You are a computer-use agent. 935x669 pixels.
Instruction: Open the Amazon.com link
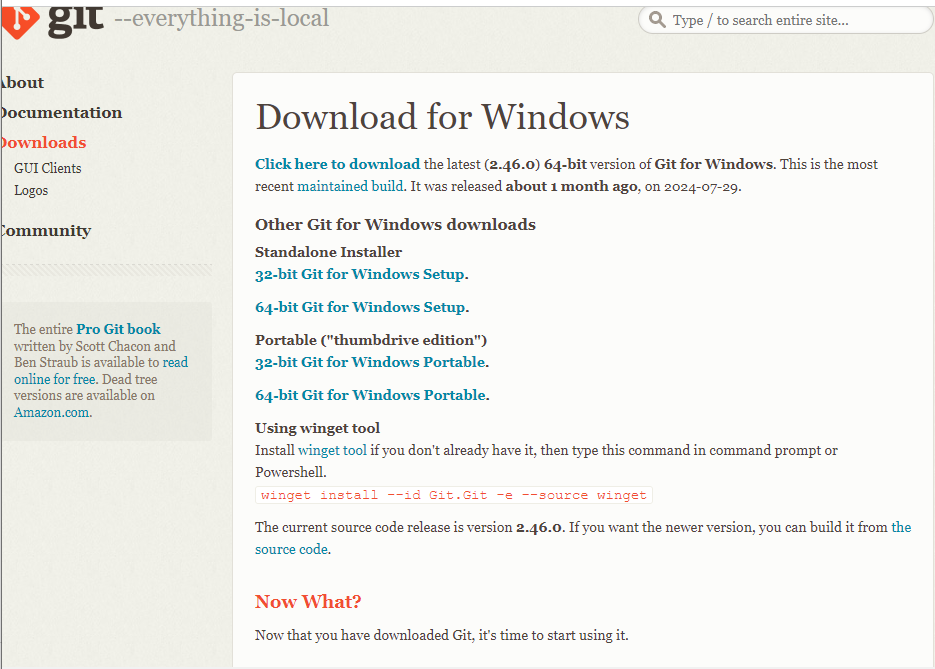pos(52,412)
